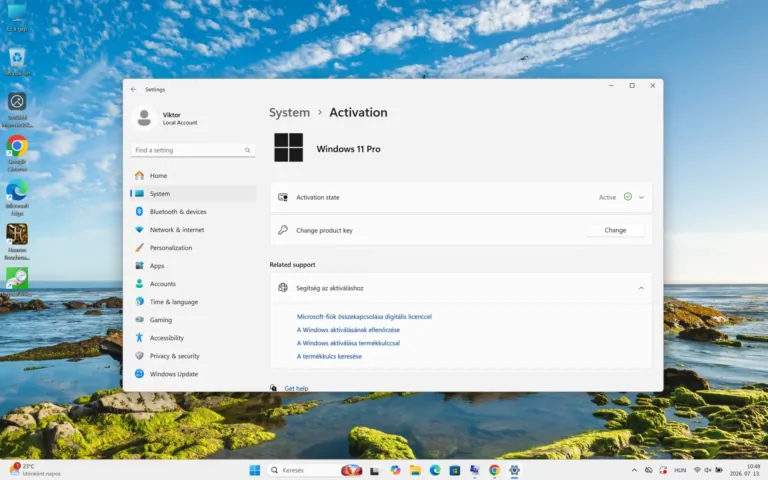This screenshot has width=768, height=480.
Task: Click the key icon beside Change product key
Action: point(283,230)
